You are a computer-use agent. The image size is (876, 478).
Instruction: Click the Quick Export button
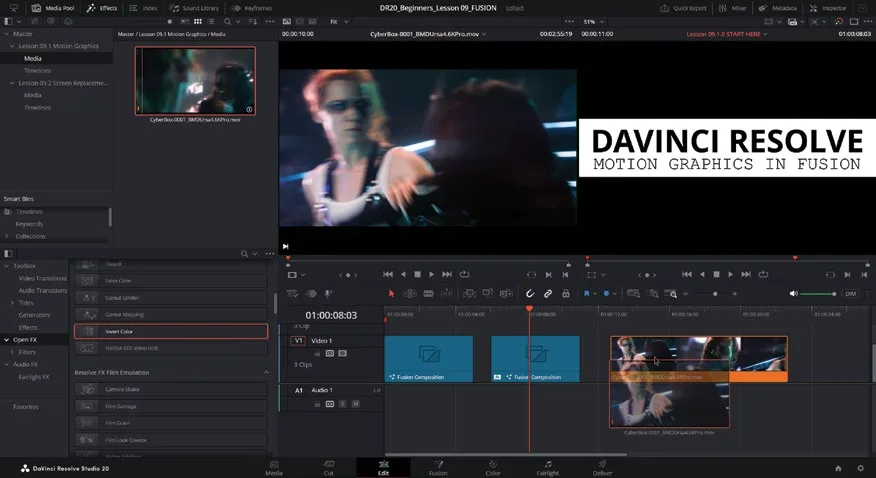pyautogui.click(x=683, y=8)
